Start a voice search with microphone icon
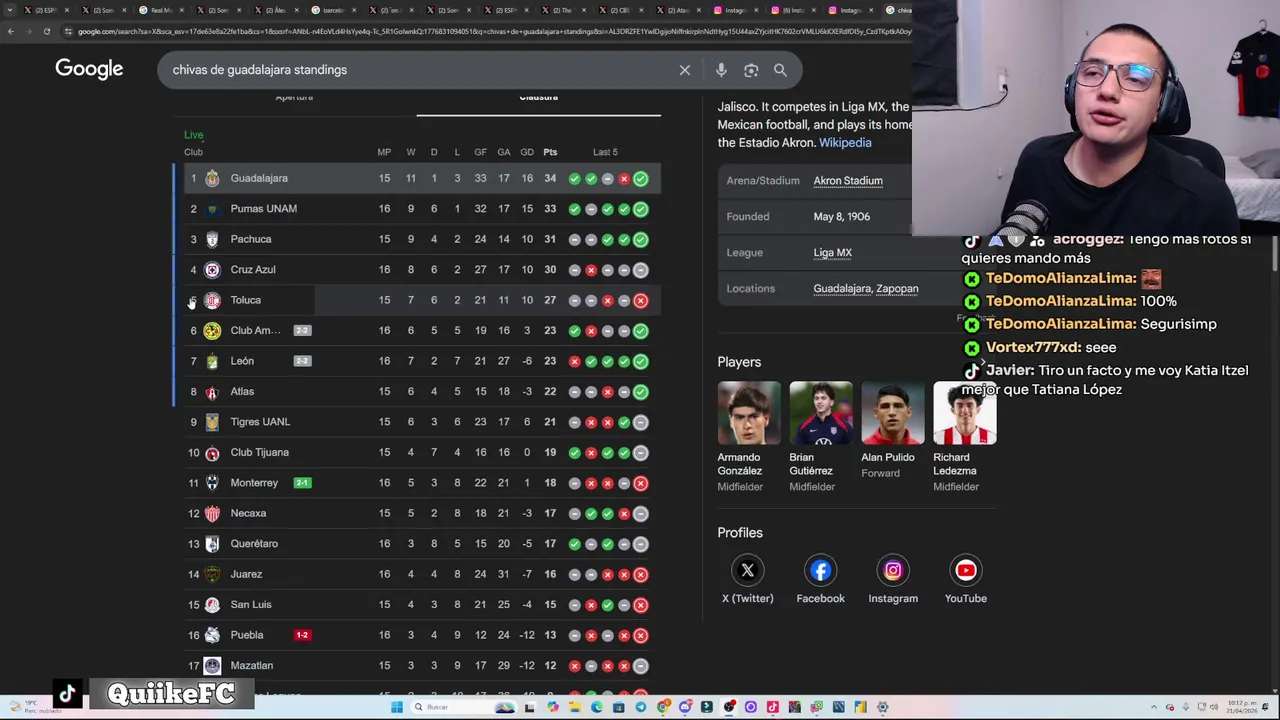1280x720 pixels. 721,70
